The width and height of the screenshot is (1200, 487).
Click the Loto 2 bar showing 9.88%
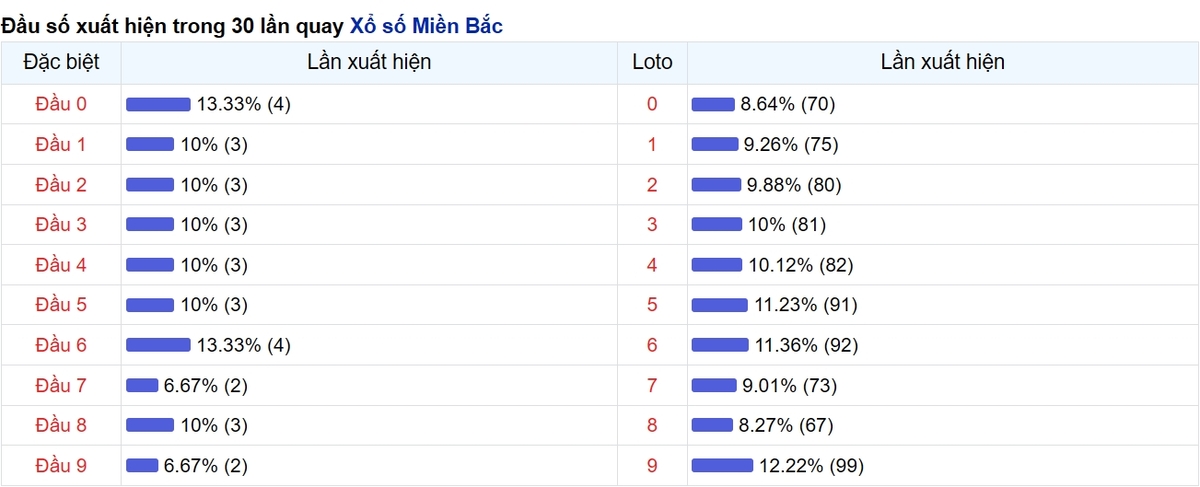coord(717,184)
